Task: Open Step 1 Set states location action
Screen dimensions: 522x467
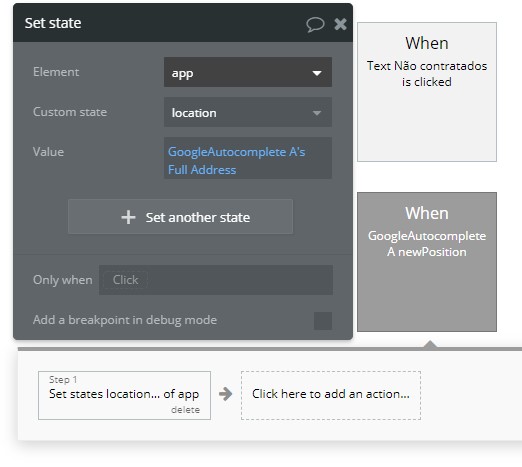Action: click(x=124, y=395)
